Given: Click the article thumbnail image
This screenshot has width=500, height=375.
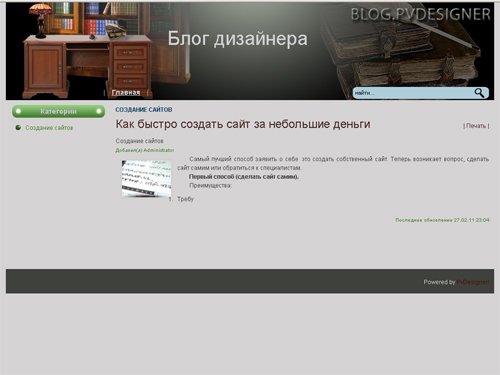Looking at the screenshot, I should pos(146,178).
